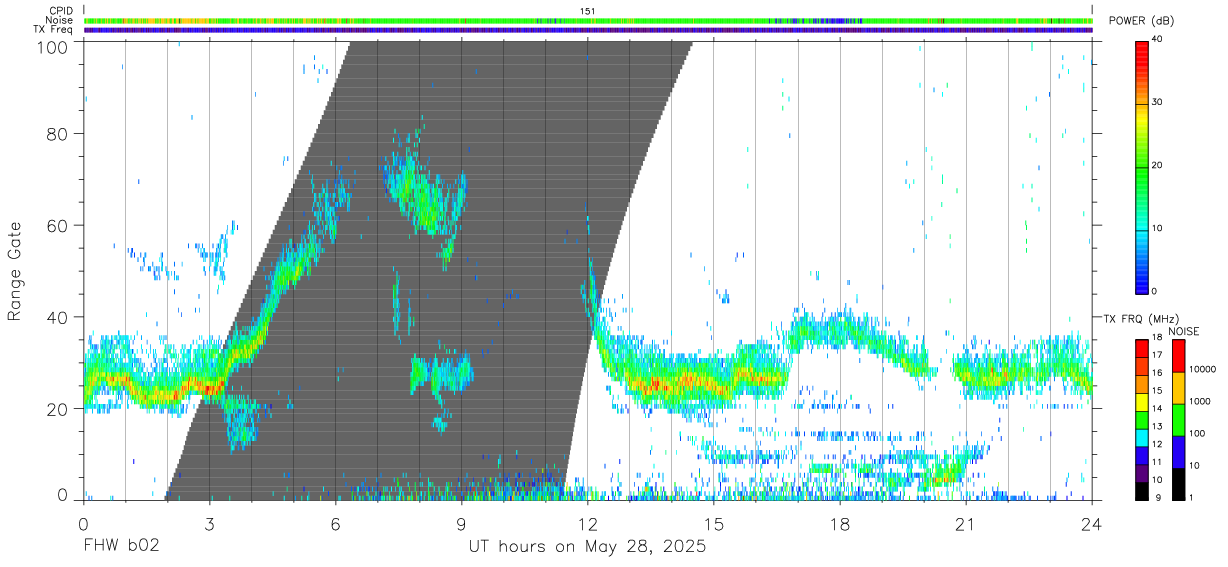Screen dimensions: 1228x567
Task: Click "UT hours on May 28, 2025" label
Action: pos(588,547)
